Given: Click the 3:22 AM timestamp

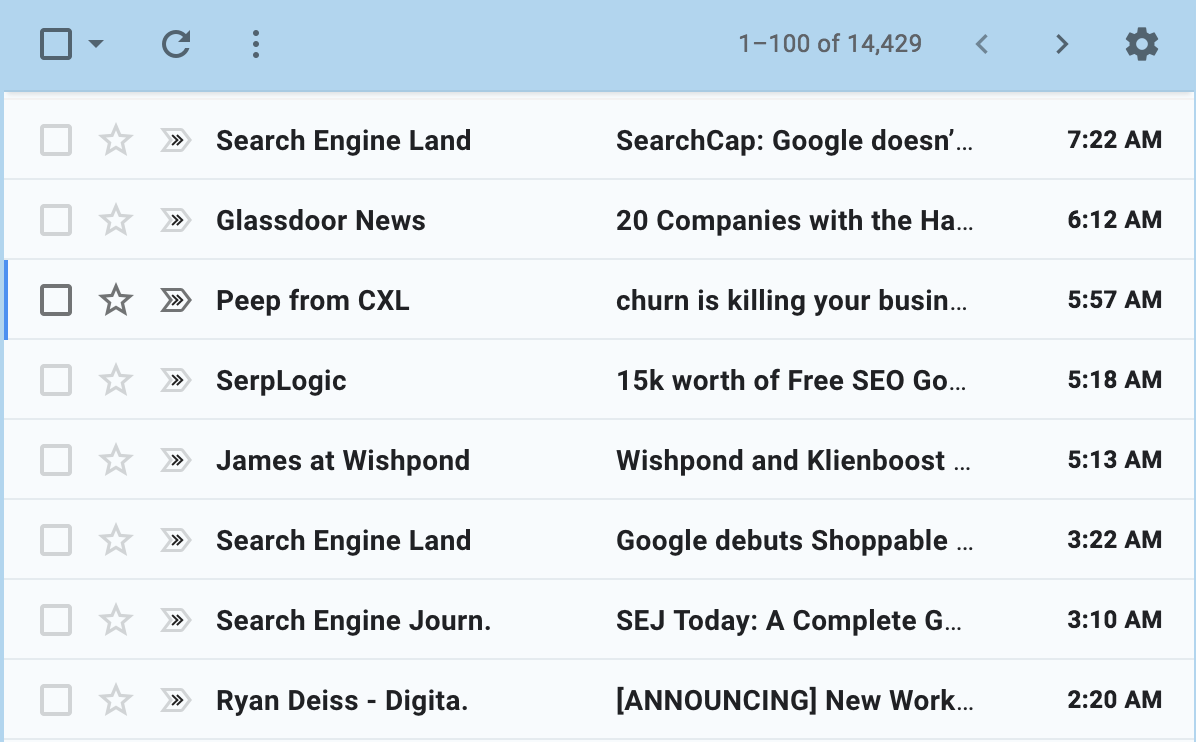Looking at the screenshot, I should [x=1114, y=540].
